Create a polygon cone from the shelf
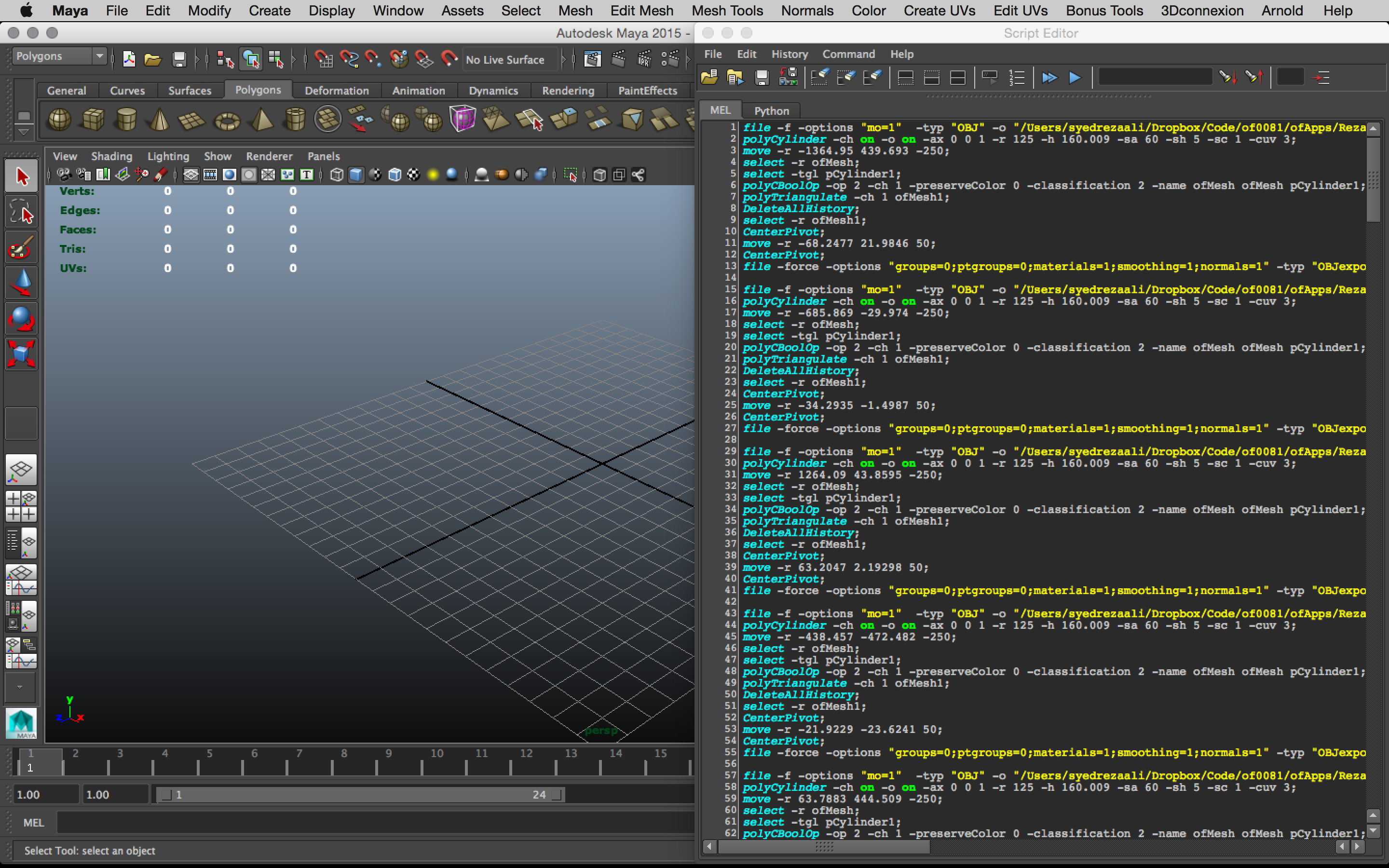The width and height of the screenshot is (1389, 868). [160, 120]
